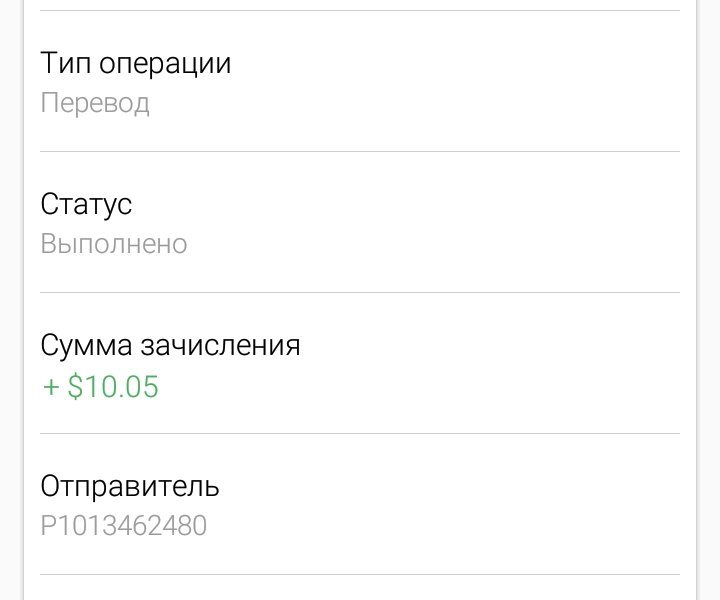Click the gray margin right of the card

click(709, 300)
